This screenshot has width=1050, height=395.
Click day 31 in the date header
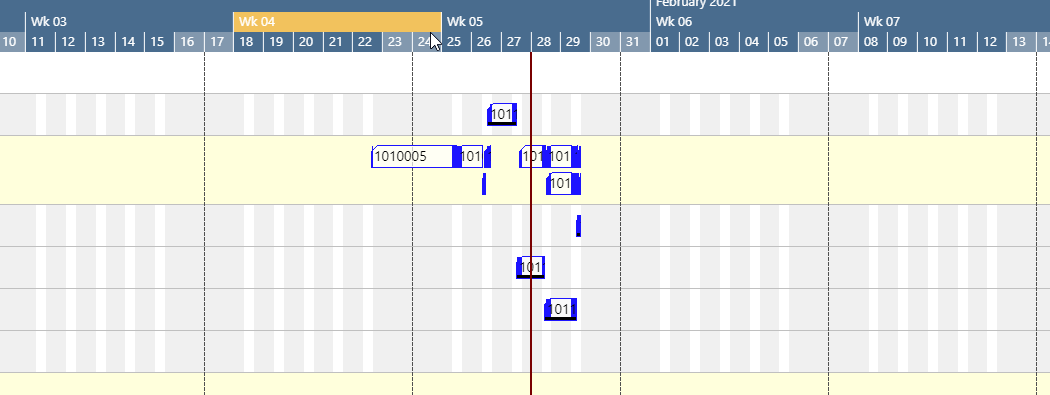point(634,42)
